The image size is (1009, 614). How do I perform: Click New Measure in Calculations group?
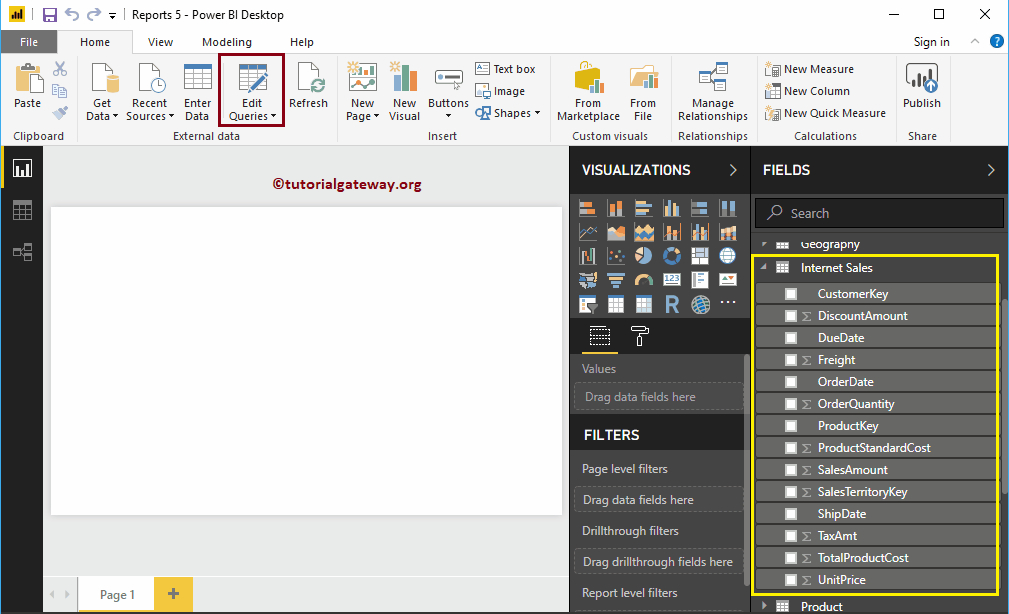(810, 68)
